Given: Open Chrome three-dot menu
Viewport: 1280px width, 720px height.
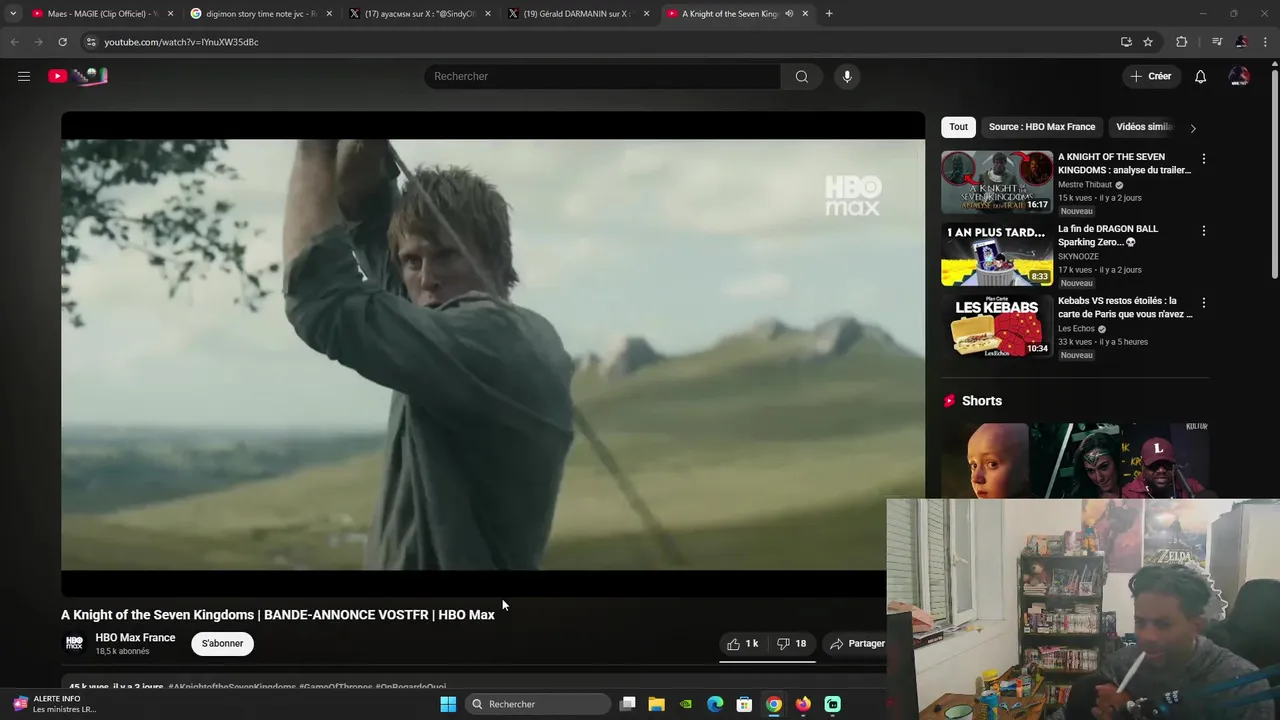Looking at the screenshot, I should [x=1266, y=42].
